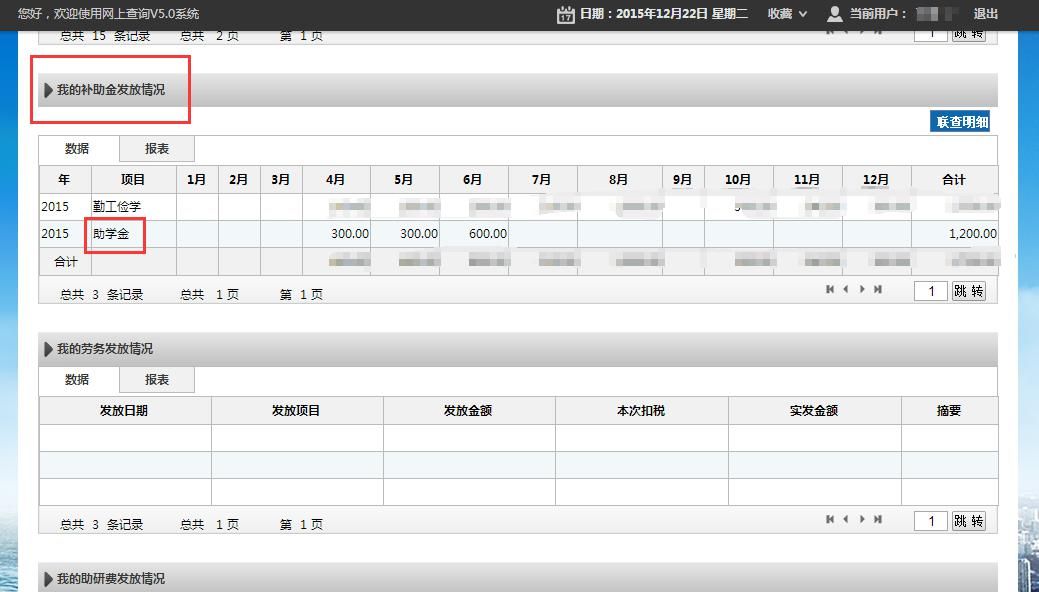
Task: Click 跳转 button under 补助金 table
Action: [x=968, y=291]
